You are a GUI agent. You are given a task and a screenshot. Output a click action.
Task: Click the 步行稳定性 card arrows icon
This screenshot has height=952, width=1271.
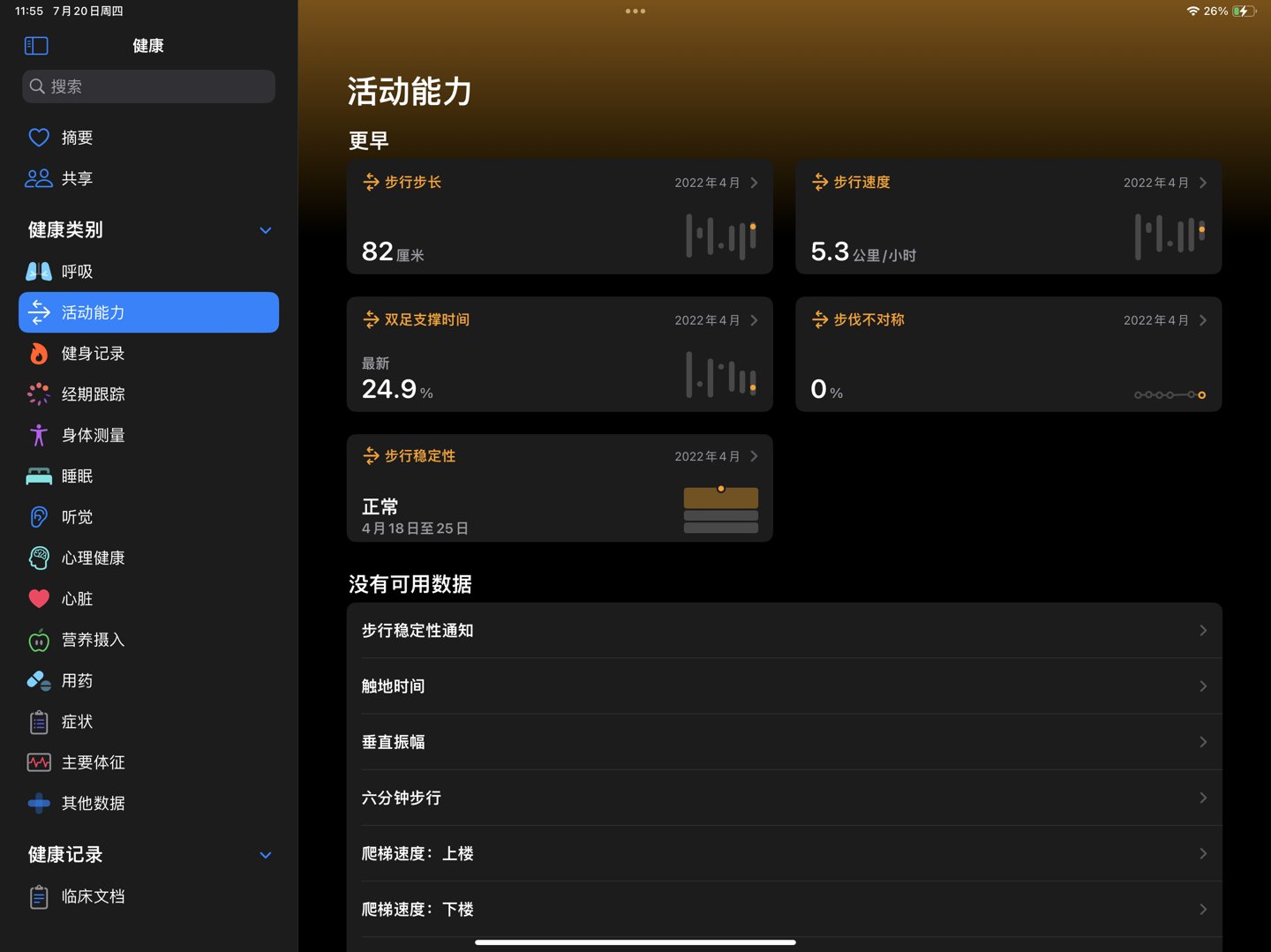pyautogui.click(x=372, y=456)
